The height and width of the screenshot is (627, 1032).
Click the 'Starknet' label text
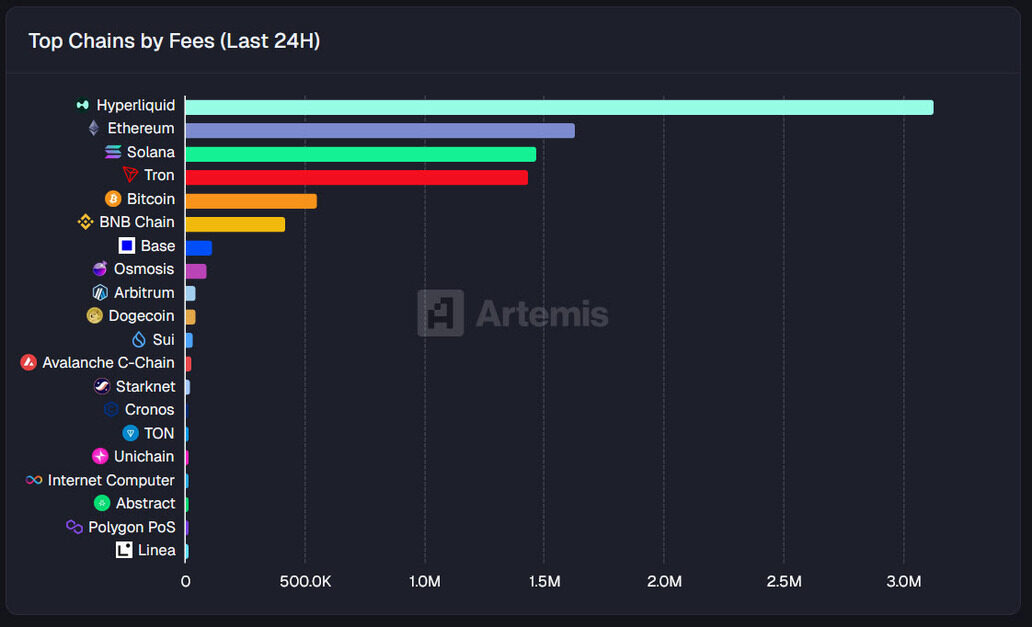[145, 386]
